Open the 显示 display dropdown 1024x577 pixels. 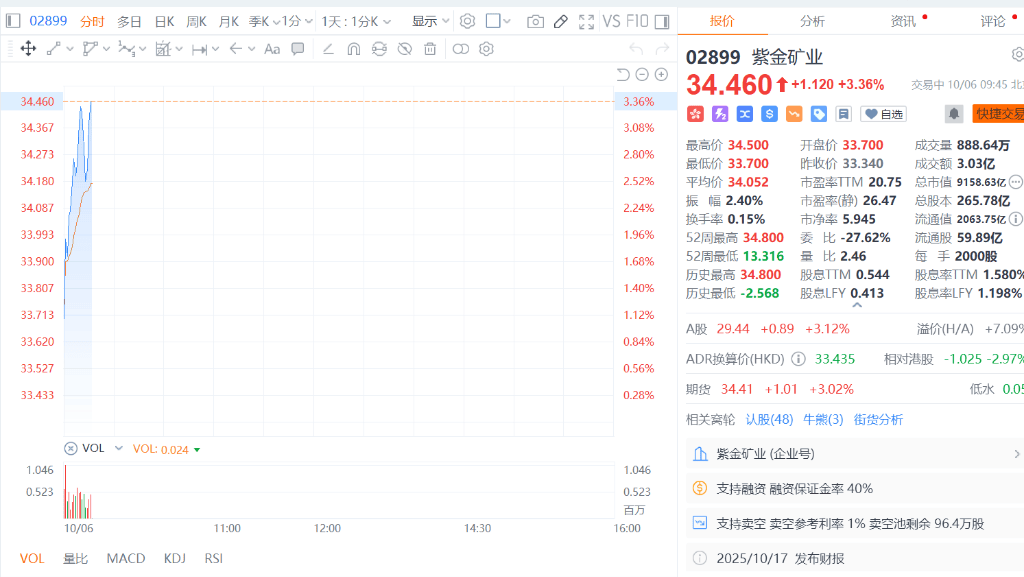coord(431,21)
